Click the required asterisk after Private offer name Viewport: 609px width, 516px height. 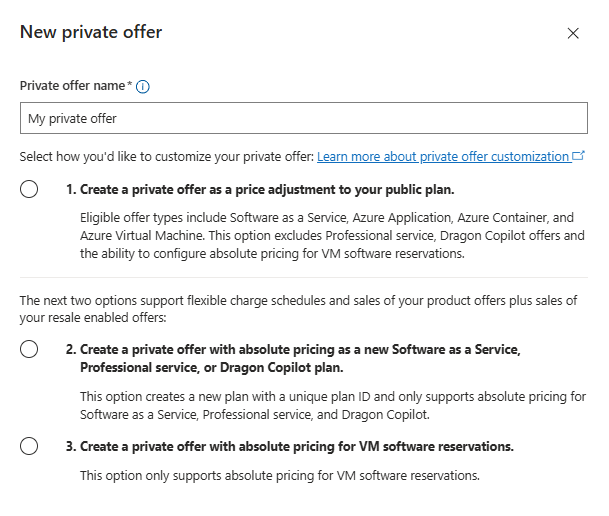[x=130, y=83]
